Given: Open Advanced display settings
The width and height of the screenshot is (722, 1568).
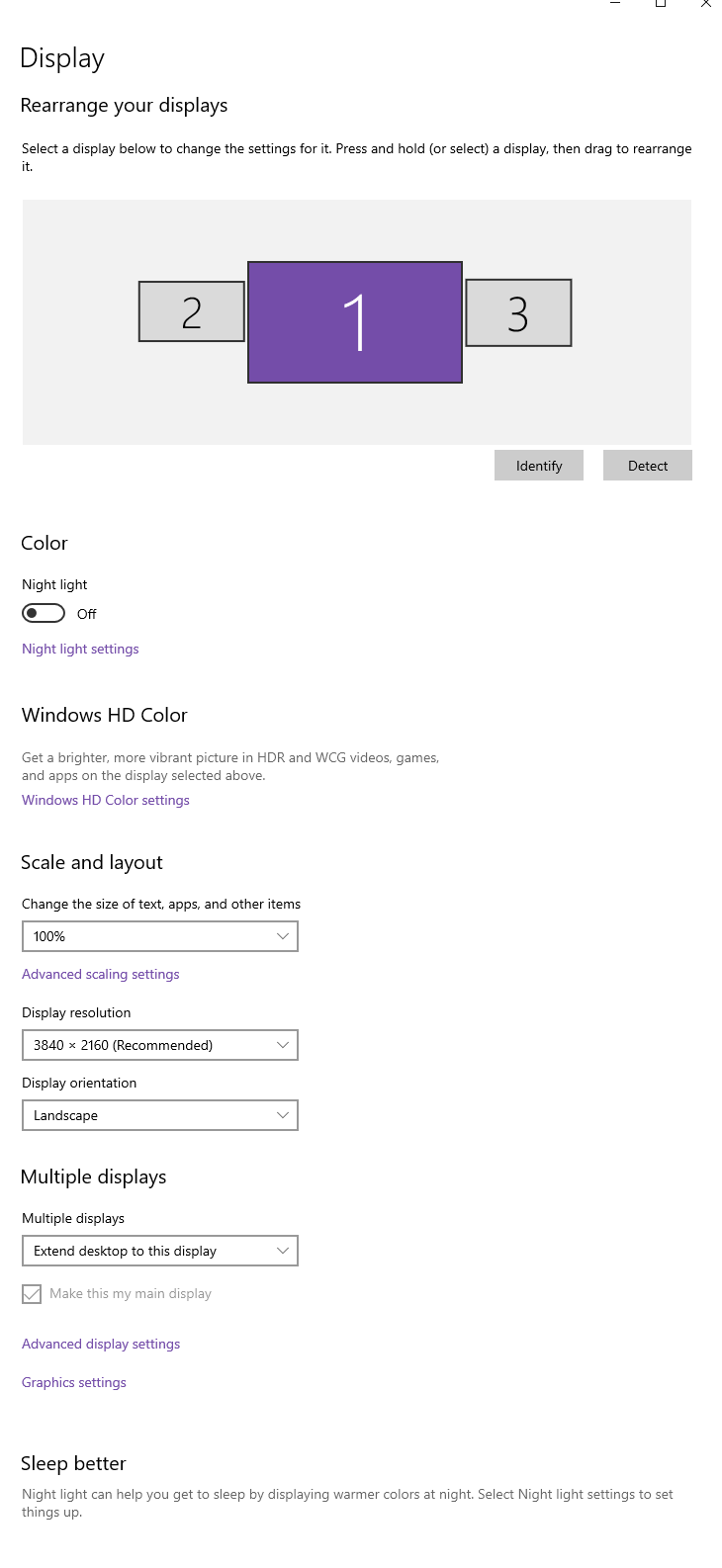Looking at the screenshot, I should click(101, 1344).
